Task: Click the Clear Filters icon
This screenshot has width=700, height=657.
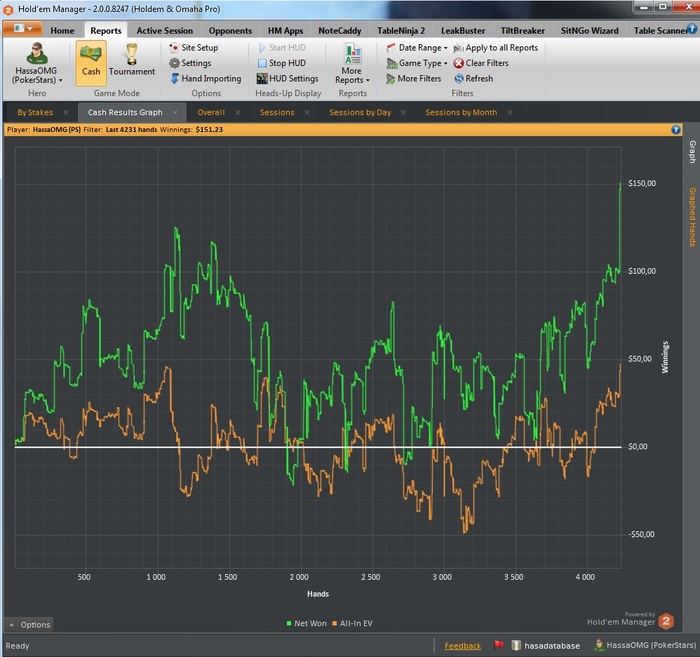Action: click(x=459, y=63)
